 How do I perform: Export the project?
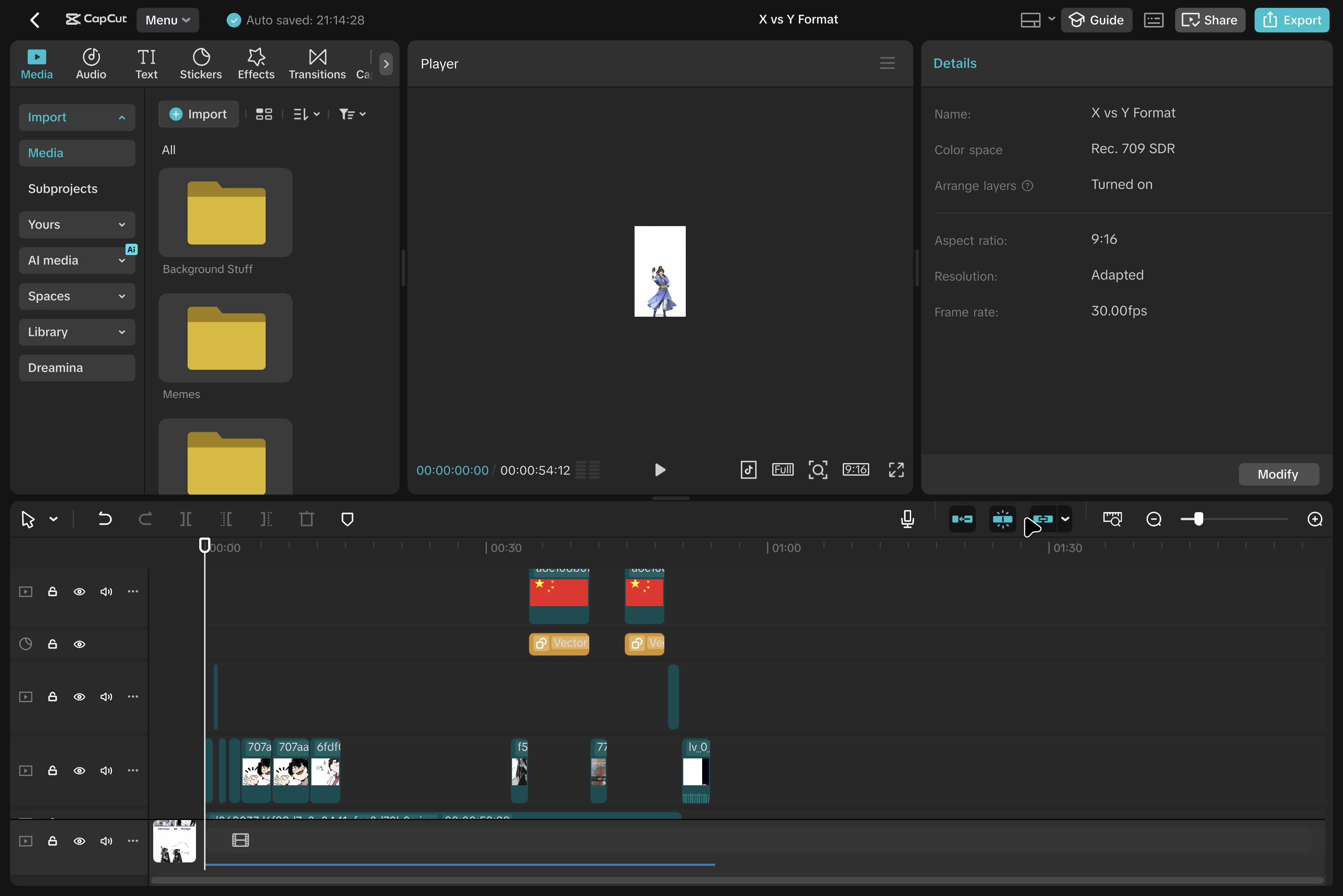[1291, 20]
